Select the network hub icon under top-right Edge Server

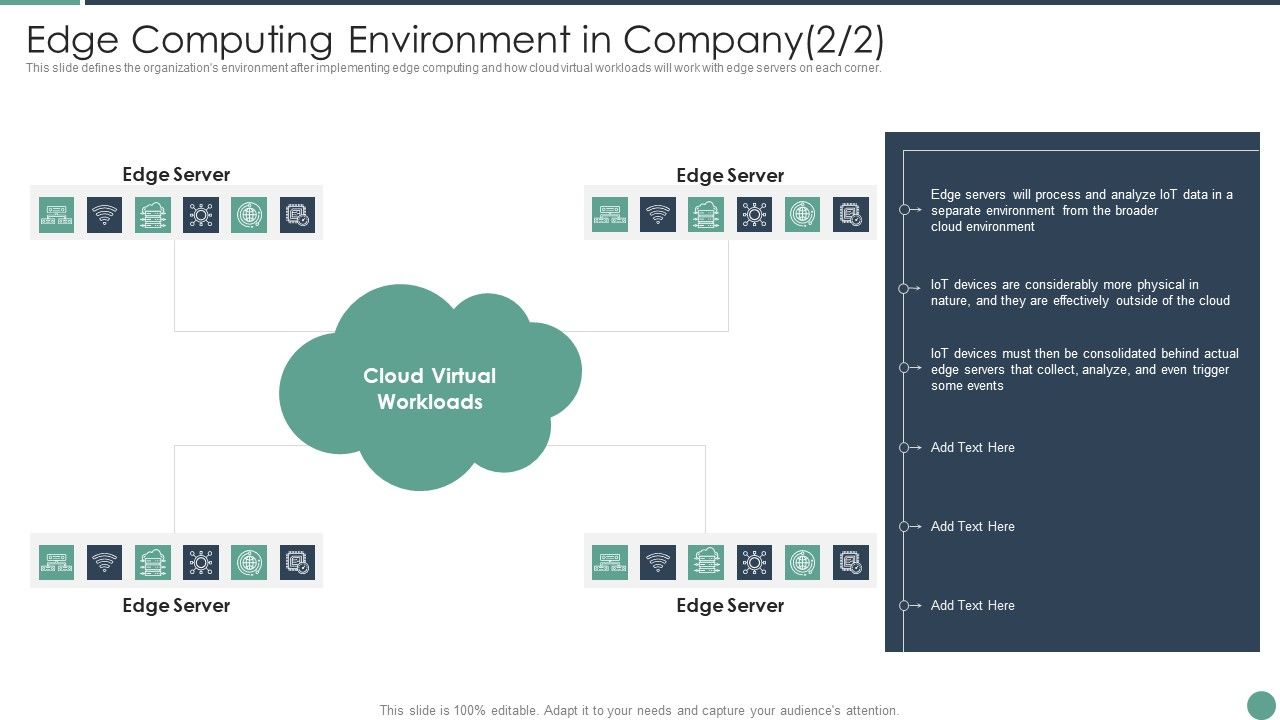(x=754, y=214)
